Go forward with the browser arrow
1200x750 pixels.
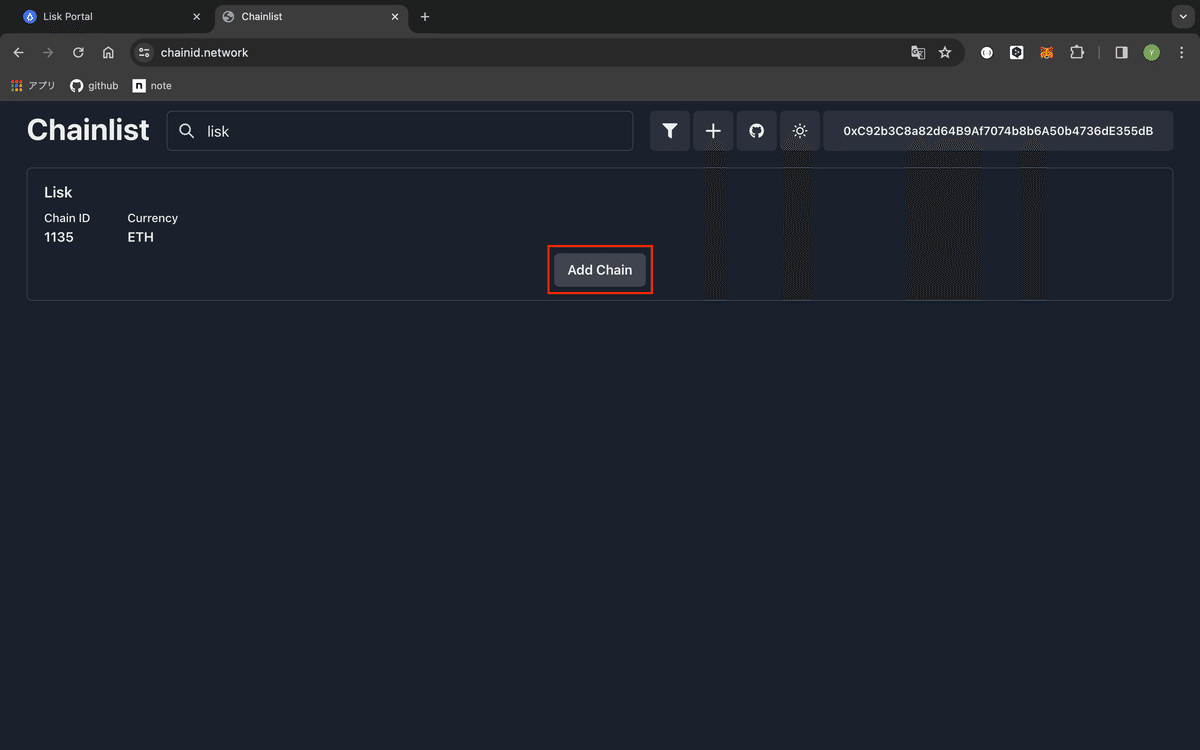click(48, 53)
